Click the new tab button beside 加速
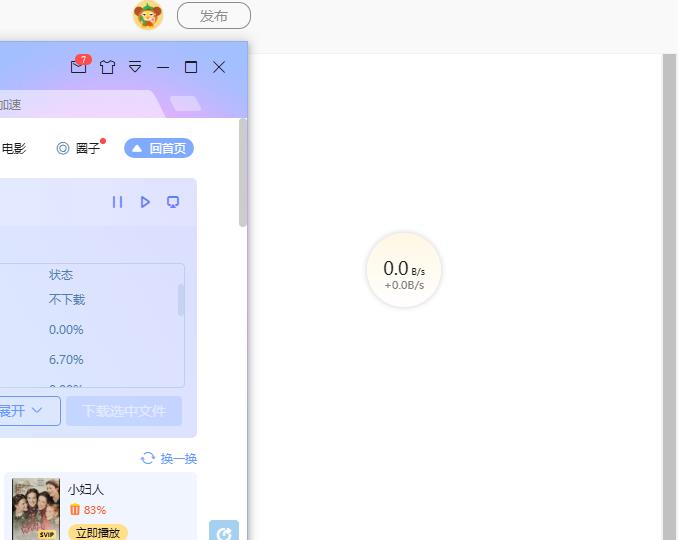Viewport: 678px width, 540px height. [185, 104]
